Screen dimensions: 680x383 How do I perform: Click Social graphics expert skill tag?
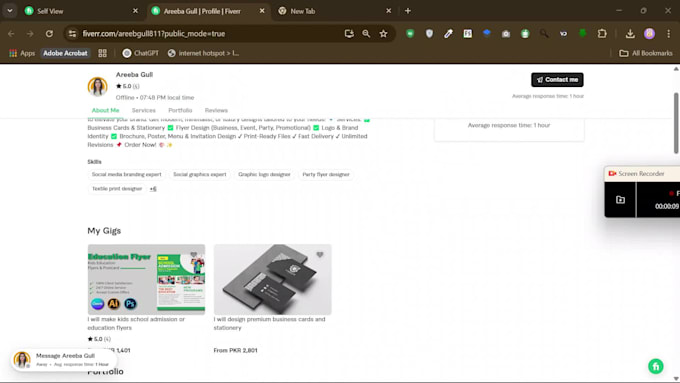[x=199, y=174]
